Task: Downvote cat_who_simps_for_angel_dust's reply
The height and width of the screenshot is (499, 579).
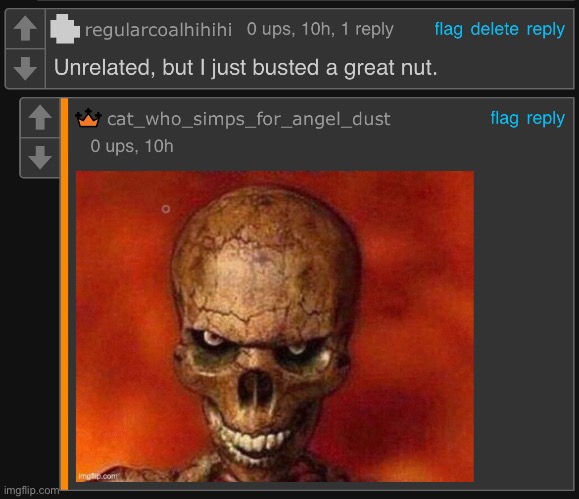Action: click(x=40, y=158)
